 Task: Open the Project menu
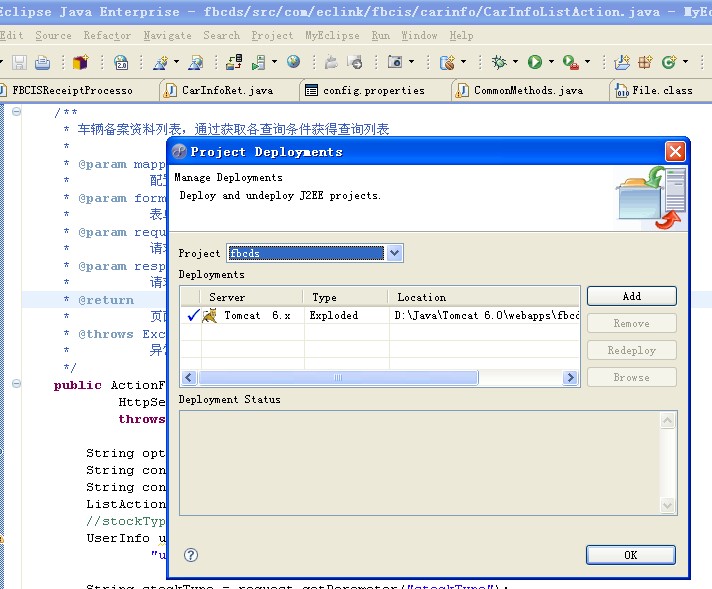pos(272,35)
